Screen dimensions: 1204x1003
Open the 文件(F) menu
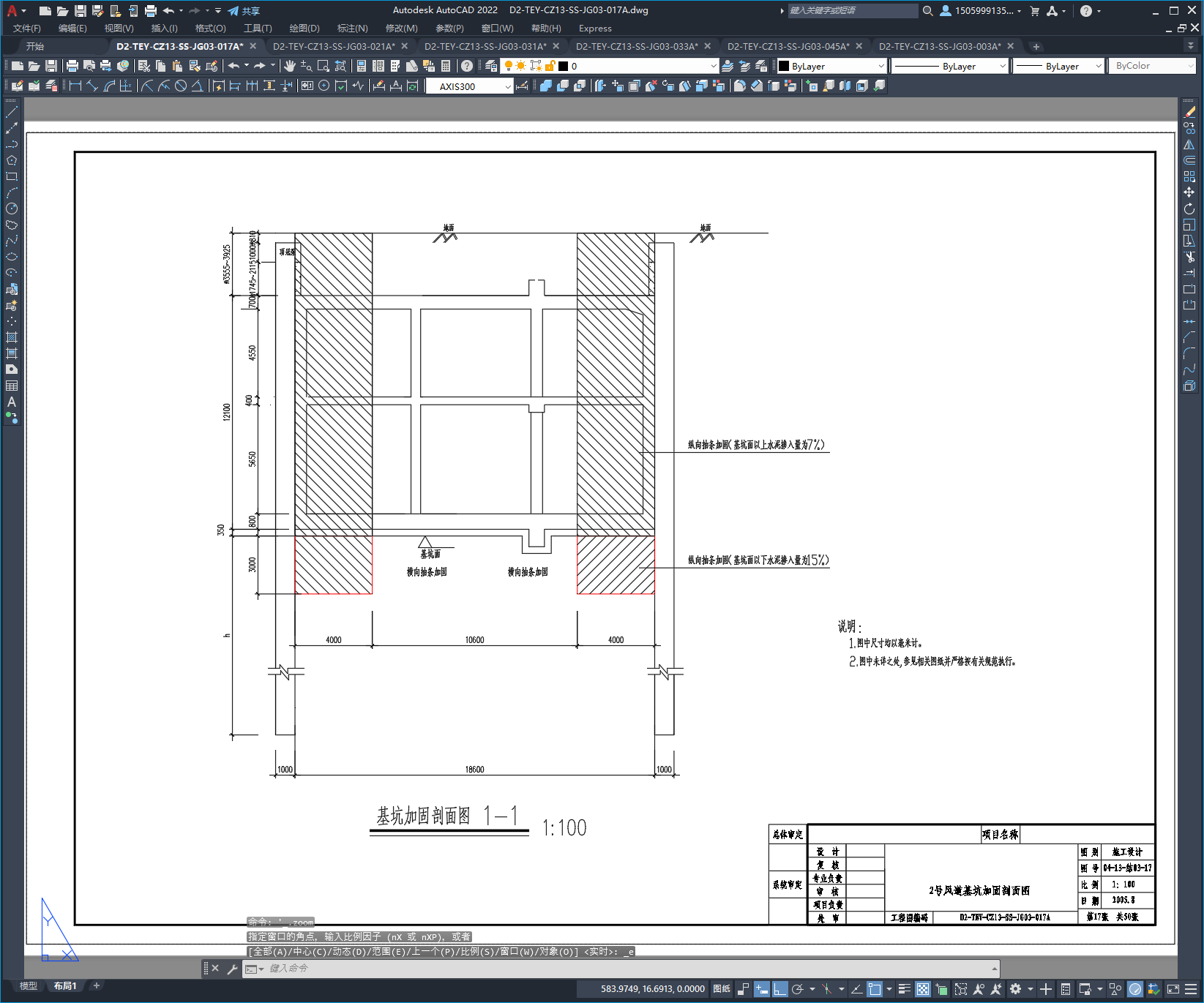[27, 29]
